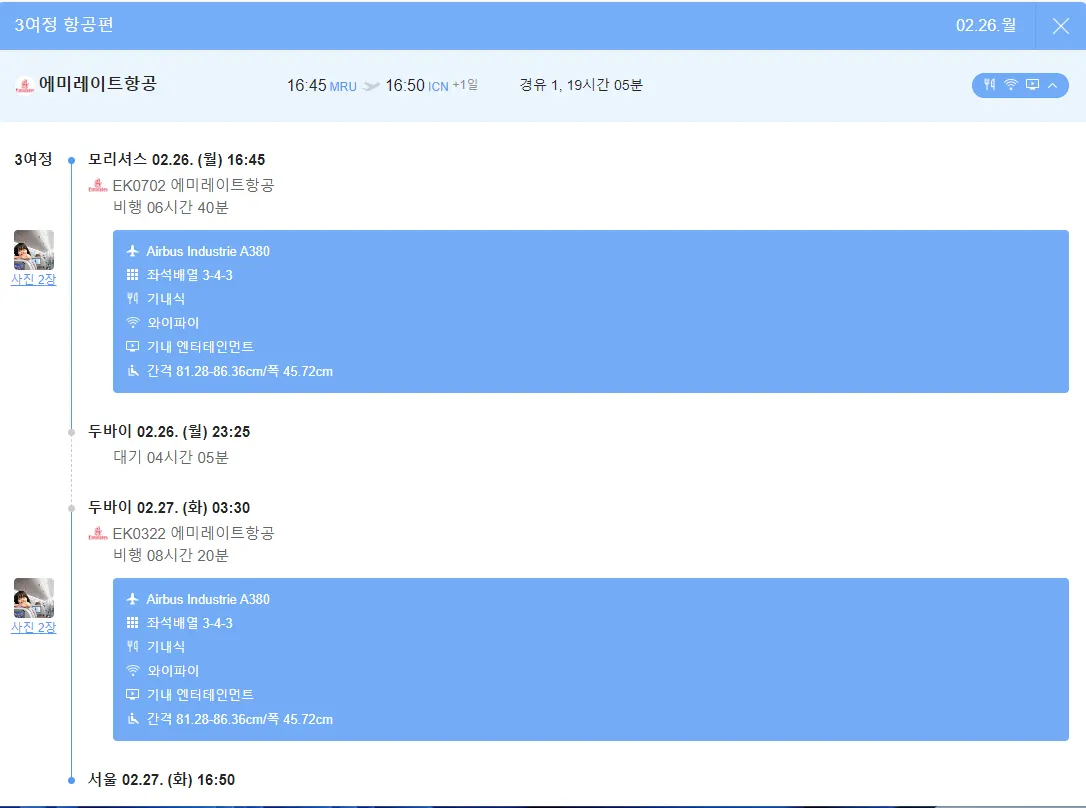Click the 두바이 02.26. (월) 23:25 arrival text
The width and height of the screenshot is (1086, 808).
169,431
